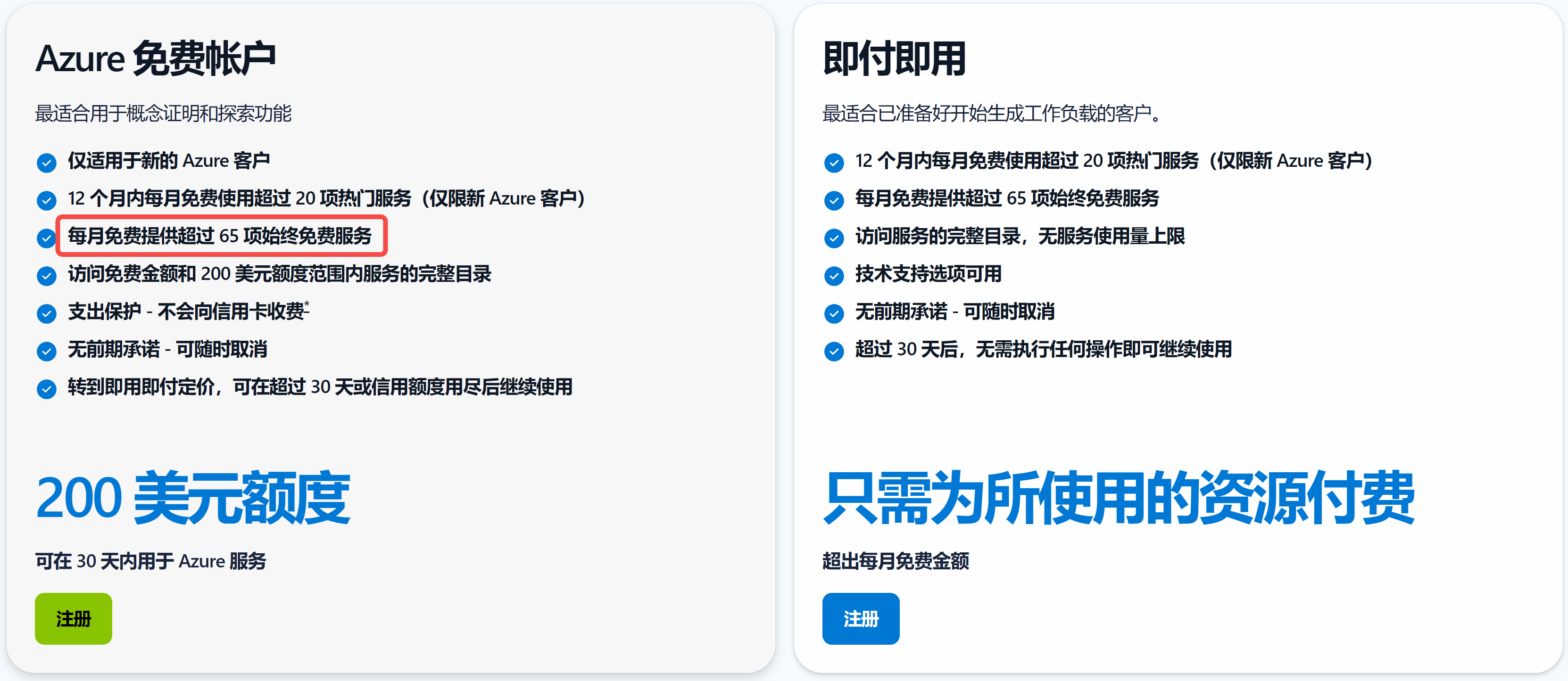Viewport: 1568px width, 681px height.
Task: Click text 技术支持选项可用
Action: tap(928, 274)
